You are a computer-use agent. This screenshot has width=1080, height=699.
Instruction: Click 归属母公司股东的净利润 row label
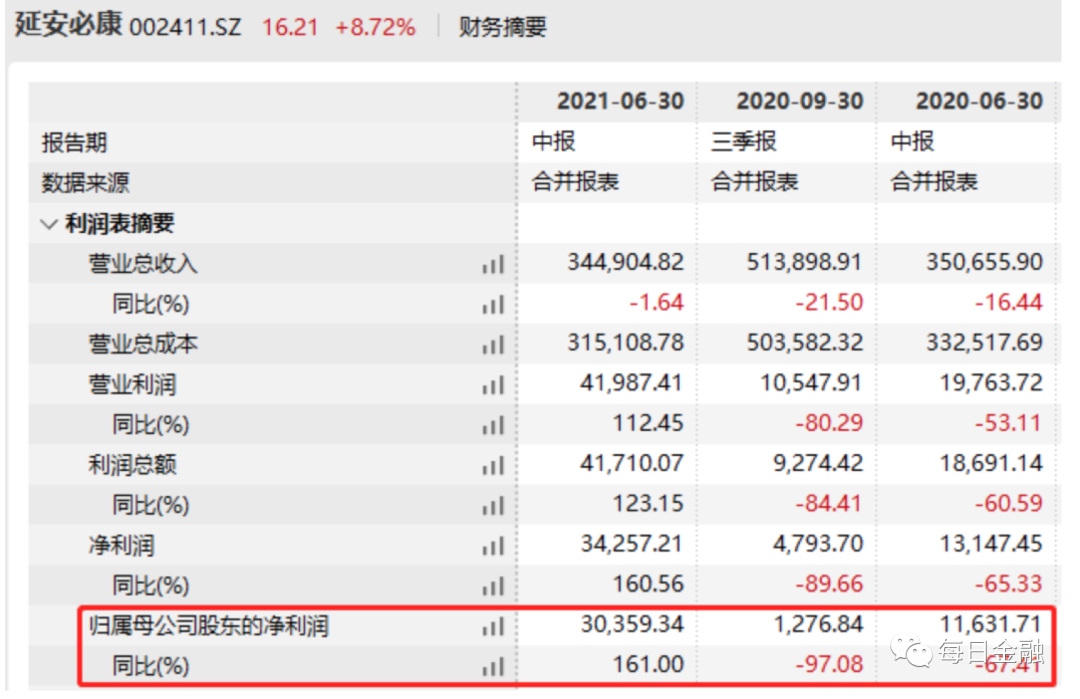point(209,626)
